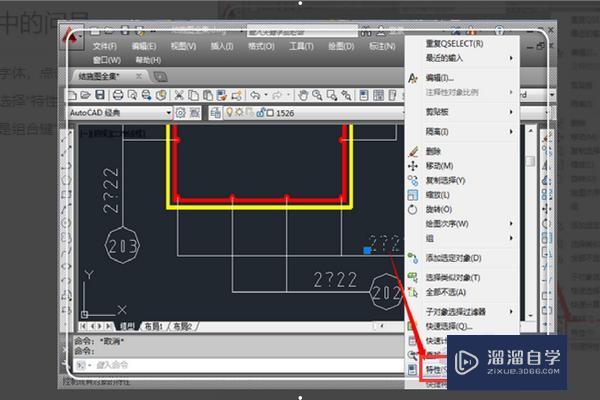
Task: Switch to the 布局1 layout tab
Action: point(154,327)
